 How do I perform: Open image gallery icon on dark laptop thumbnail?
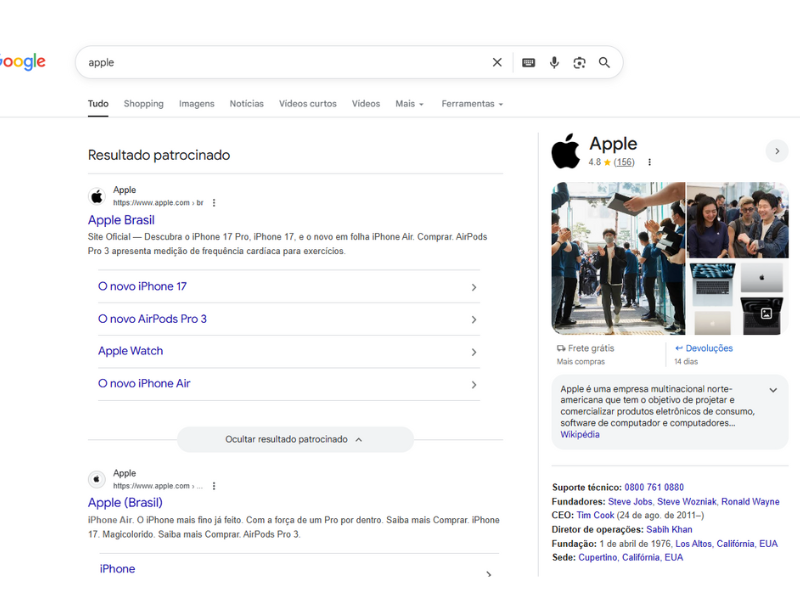coord(766,313)
